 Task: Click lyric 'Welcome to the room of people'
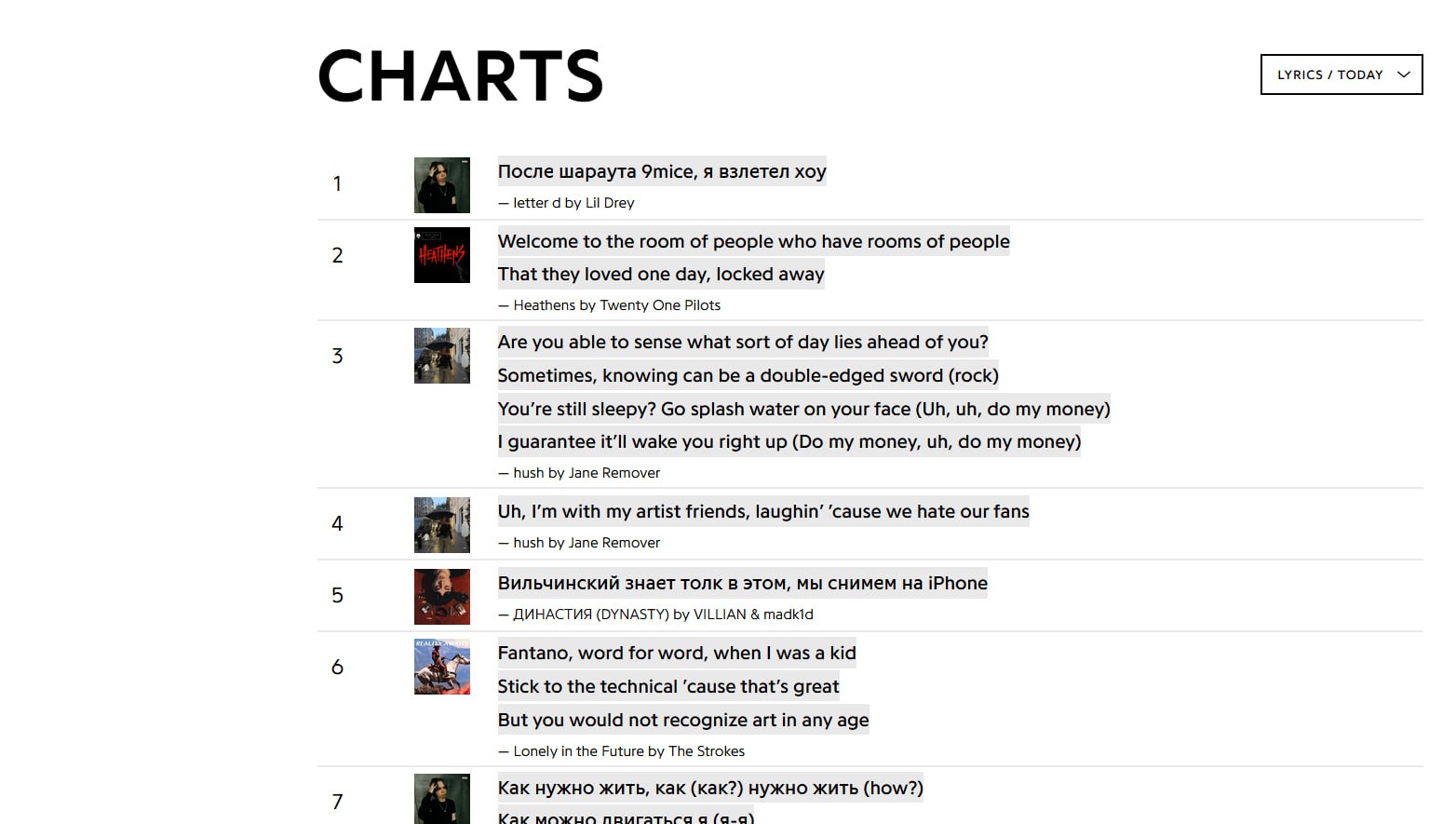tap(753, 241)
